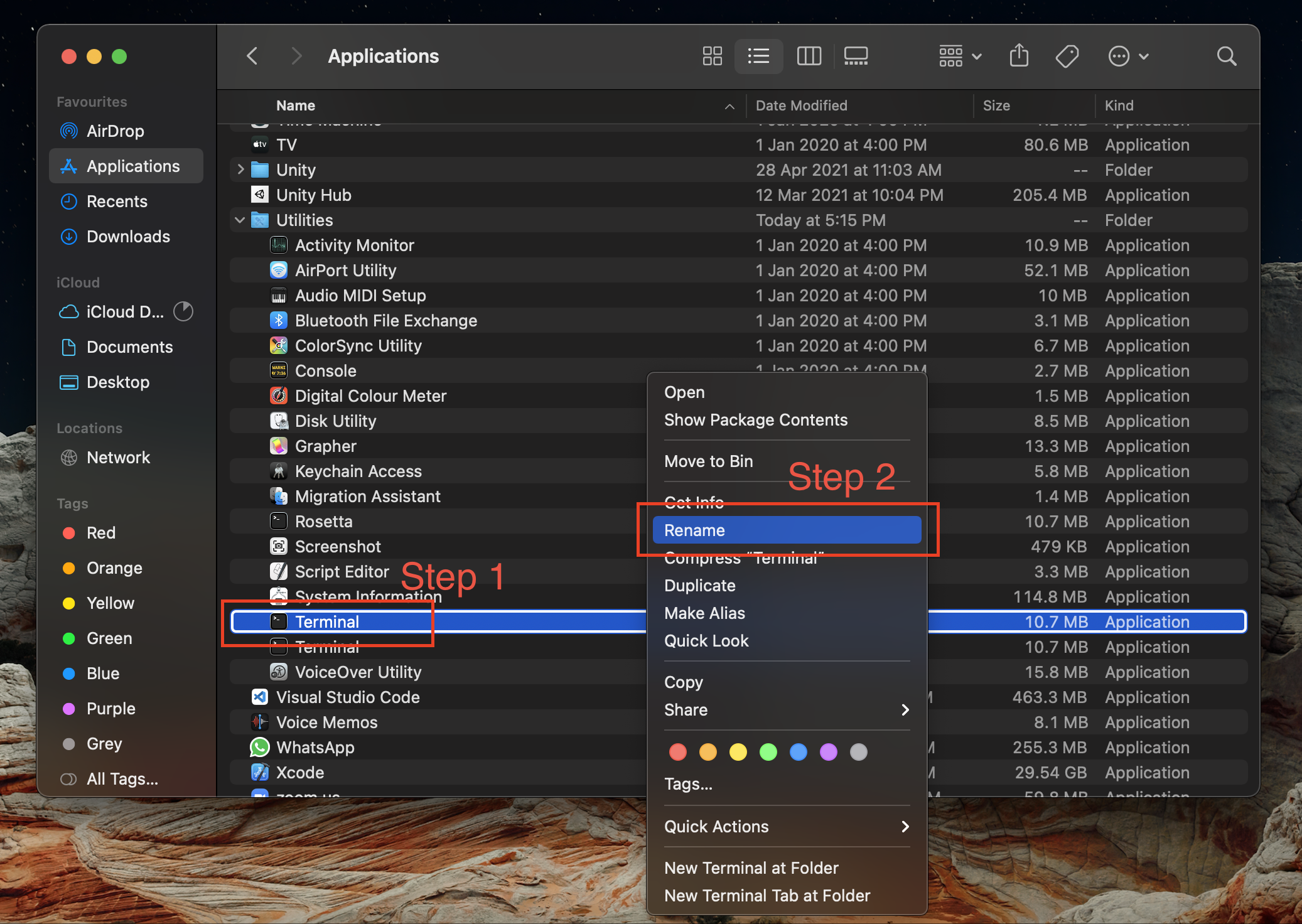Screen dimensions: 1302x924
Task: Click the Visual Studio Code icon
Action: (x=260, y=697)
